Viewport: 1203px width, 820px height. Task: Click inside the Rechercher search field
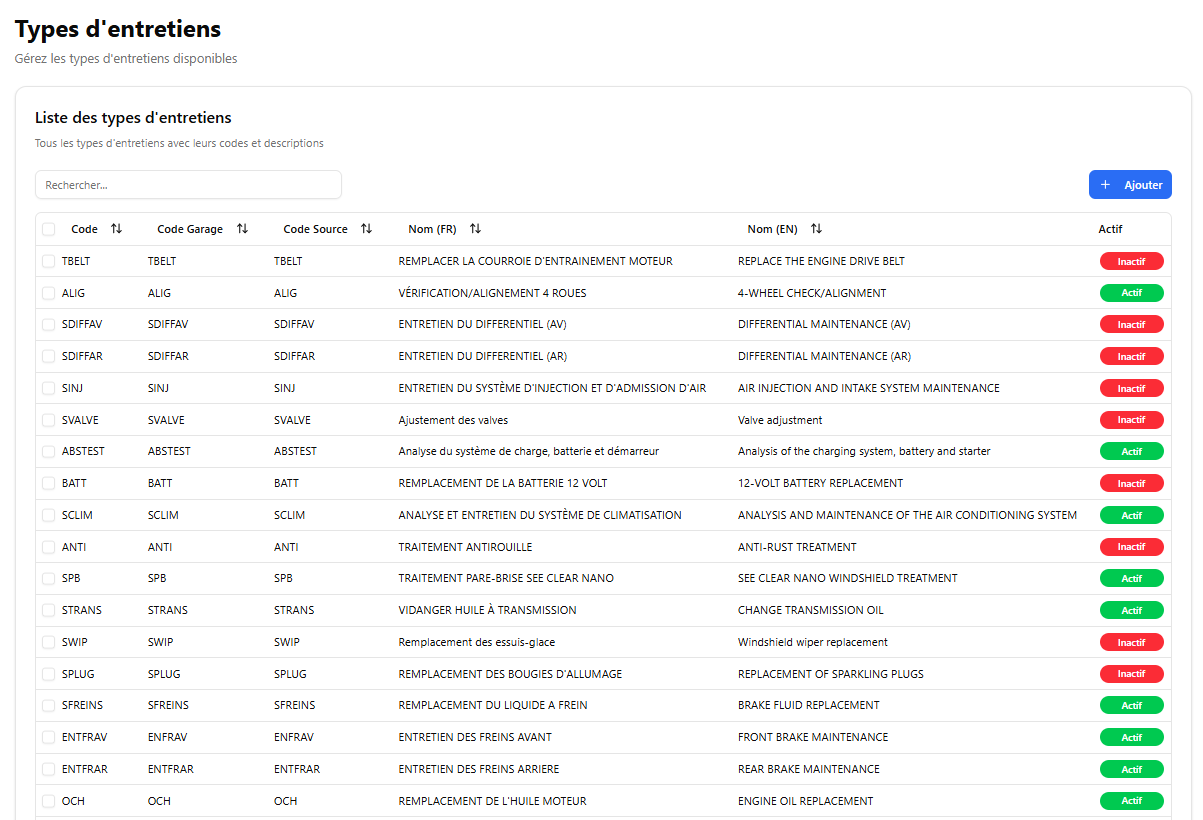[188, 185]
